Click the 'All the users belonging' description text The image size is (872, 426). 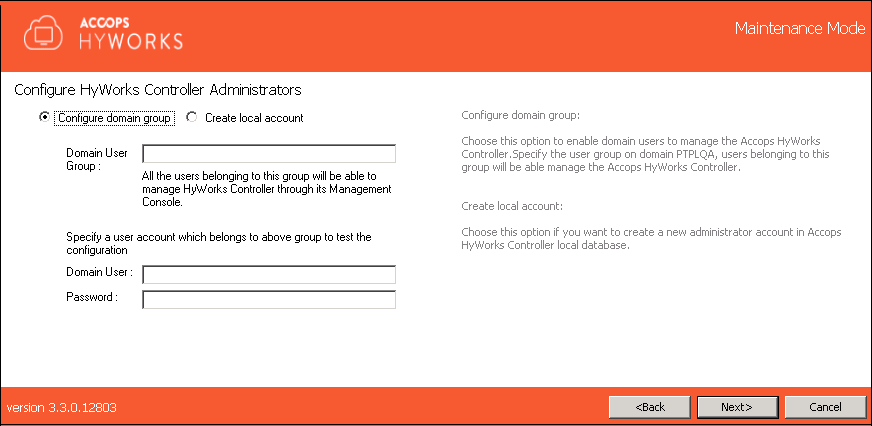pos(266,189)
